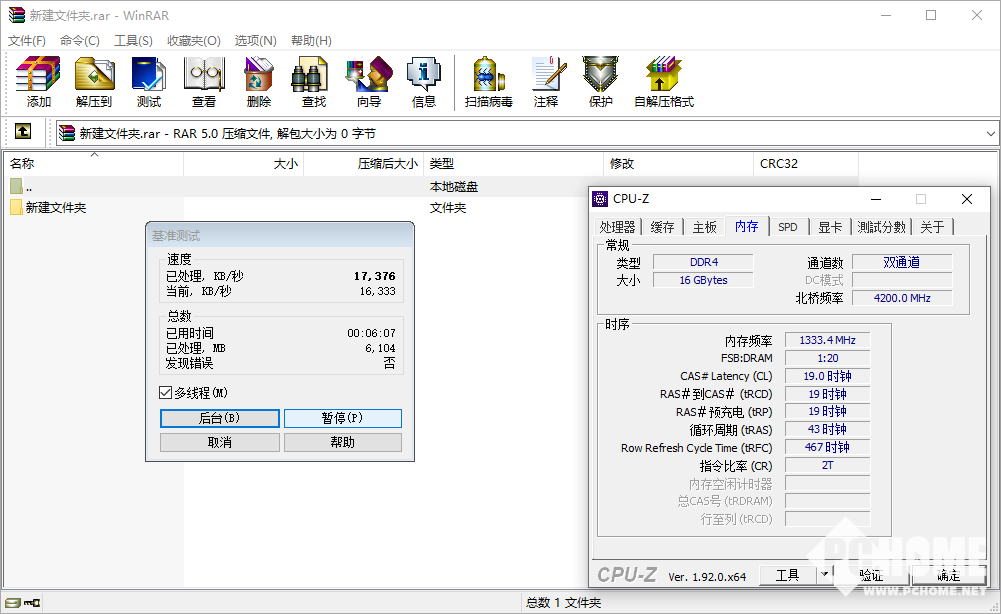Open the 查看 (View) toolbar icon
The image size is (1001, 614).
coord(204,82)
